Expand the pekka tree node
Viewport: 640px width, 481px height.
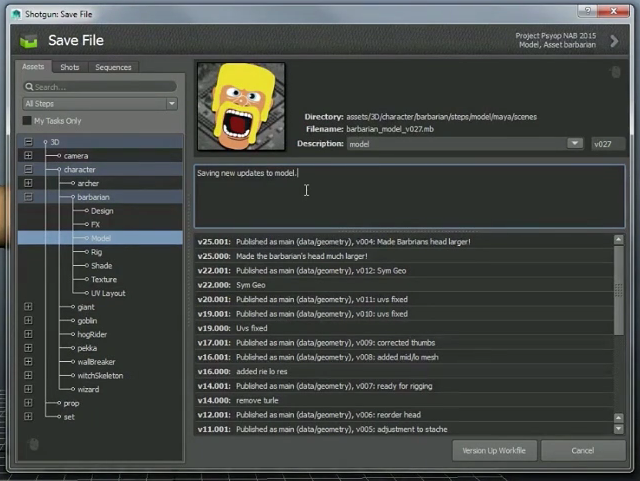click(28, 348)
